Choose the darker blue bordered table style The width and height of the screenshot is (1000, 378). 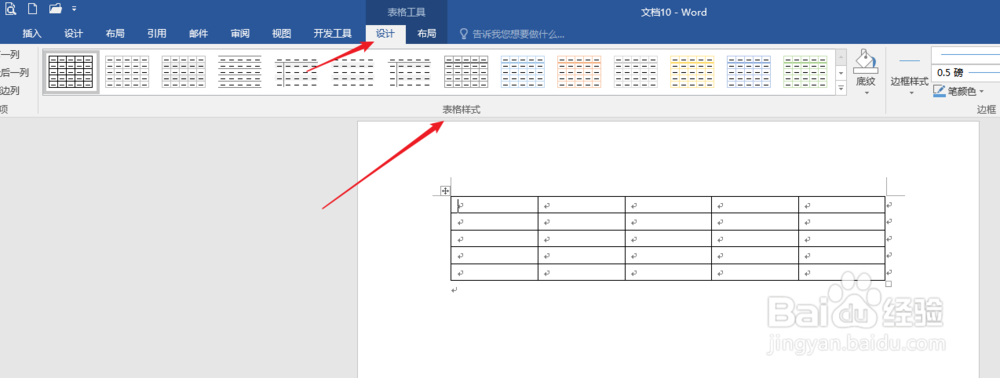(x=749, y=71)
